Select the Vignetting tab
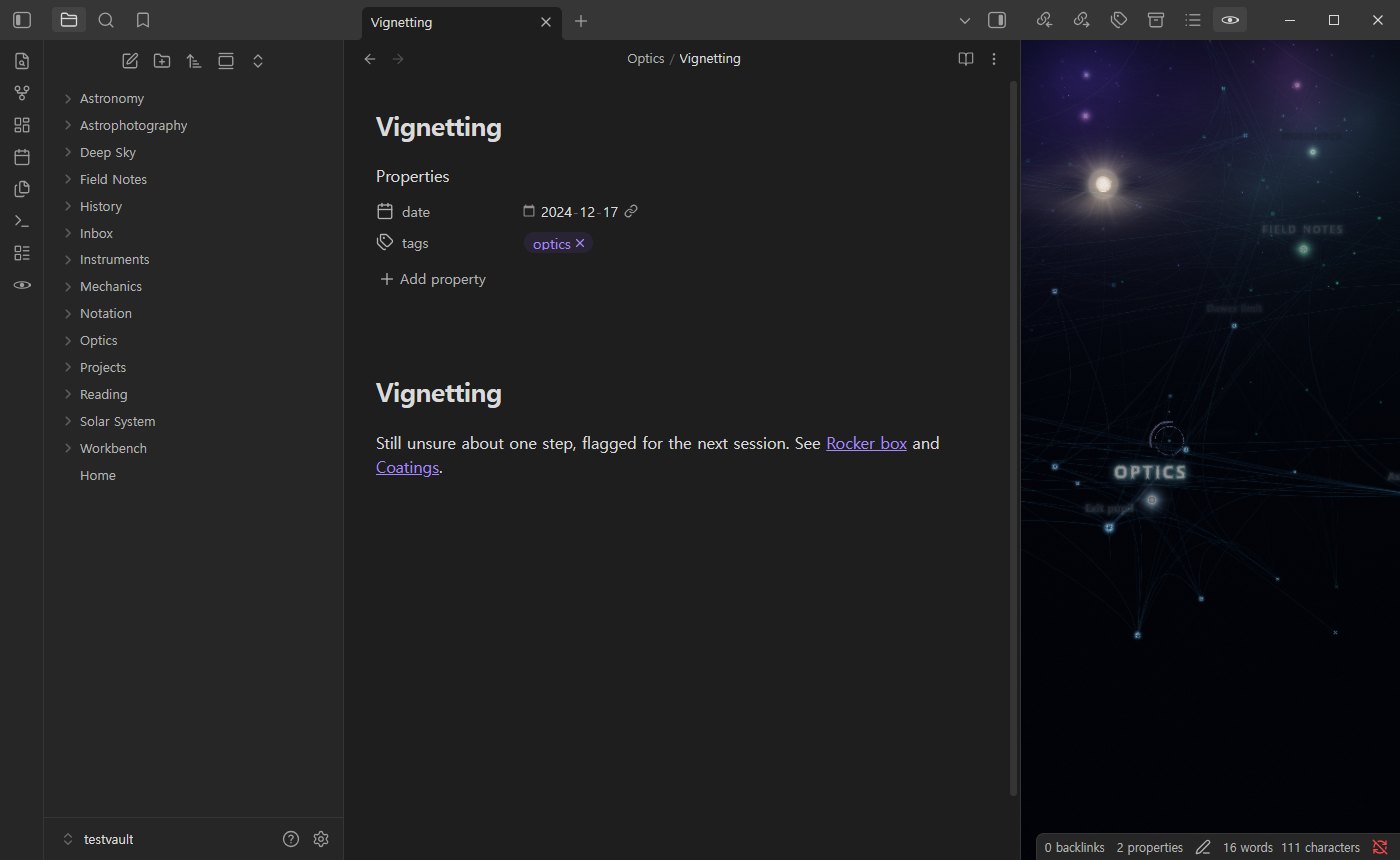 461,22
